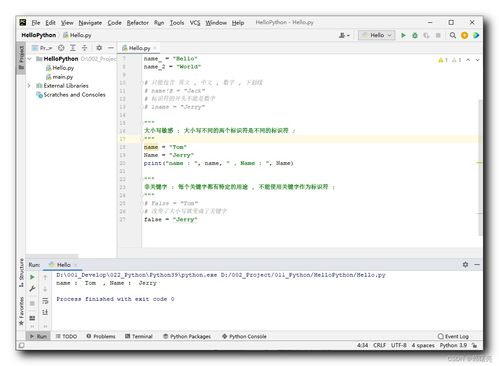The width and height of the screenshot is (499, 366).
Task: Open the Event Log
Action: pyautogui.click(x=453, y=336)
